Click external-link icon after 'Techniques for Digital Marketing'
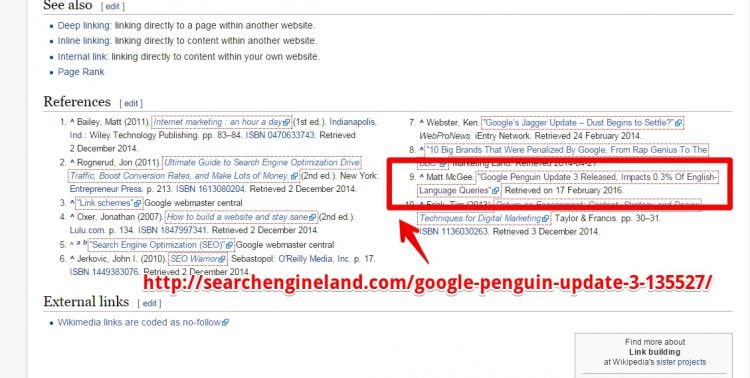This screenshot has width=750, height=378. [x=546, y=219]
